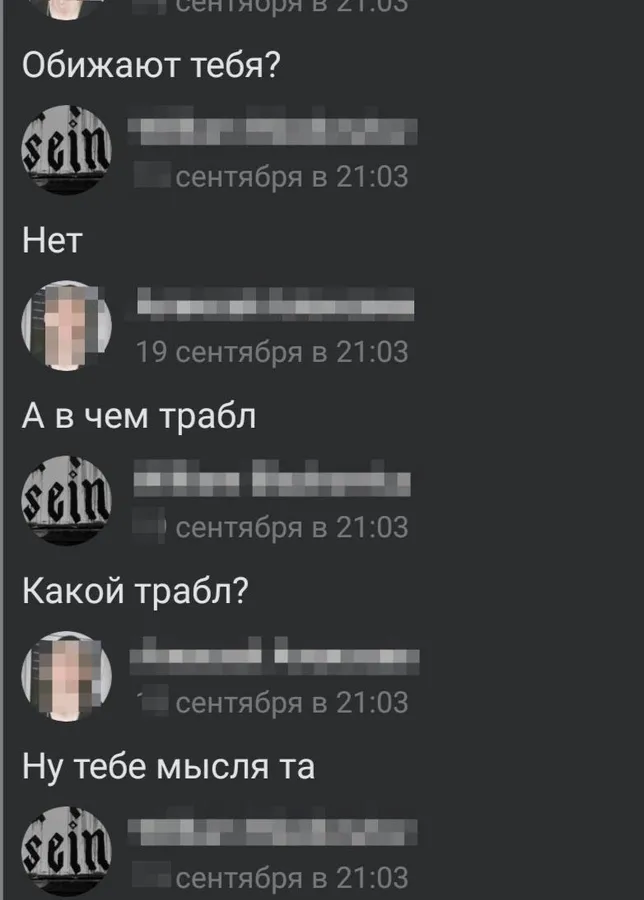The height and width of the screenshot is (900, 644).
Task: Open the blurred sender name above the 'Нет' message
Action: (273, 131)
